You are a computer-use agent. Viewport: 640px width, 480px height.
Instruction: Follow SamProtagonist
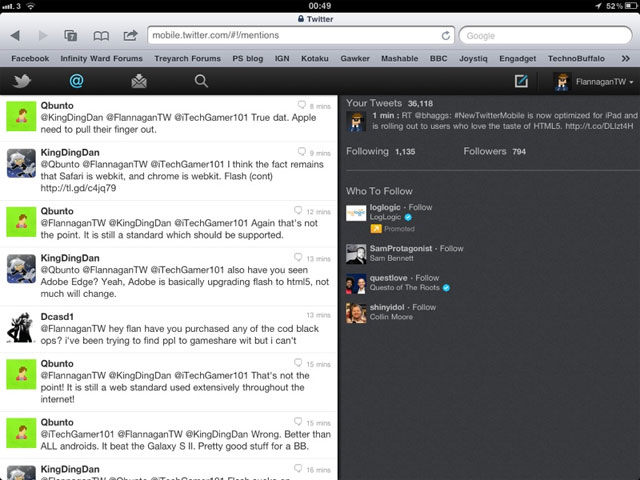click(451, 249)
